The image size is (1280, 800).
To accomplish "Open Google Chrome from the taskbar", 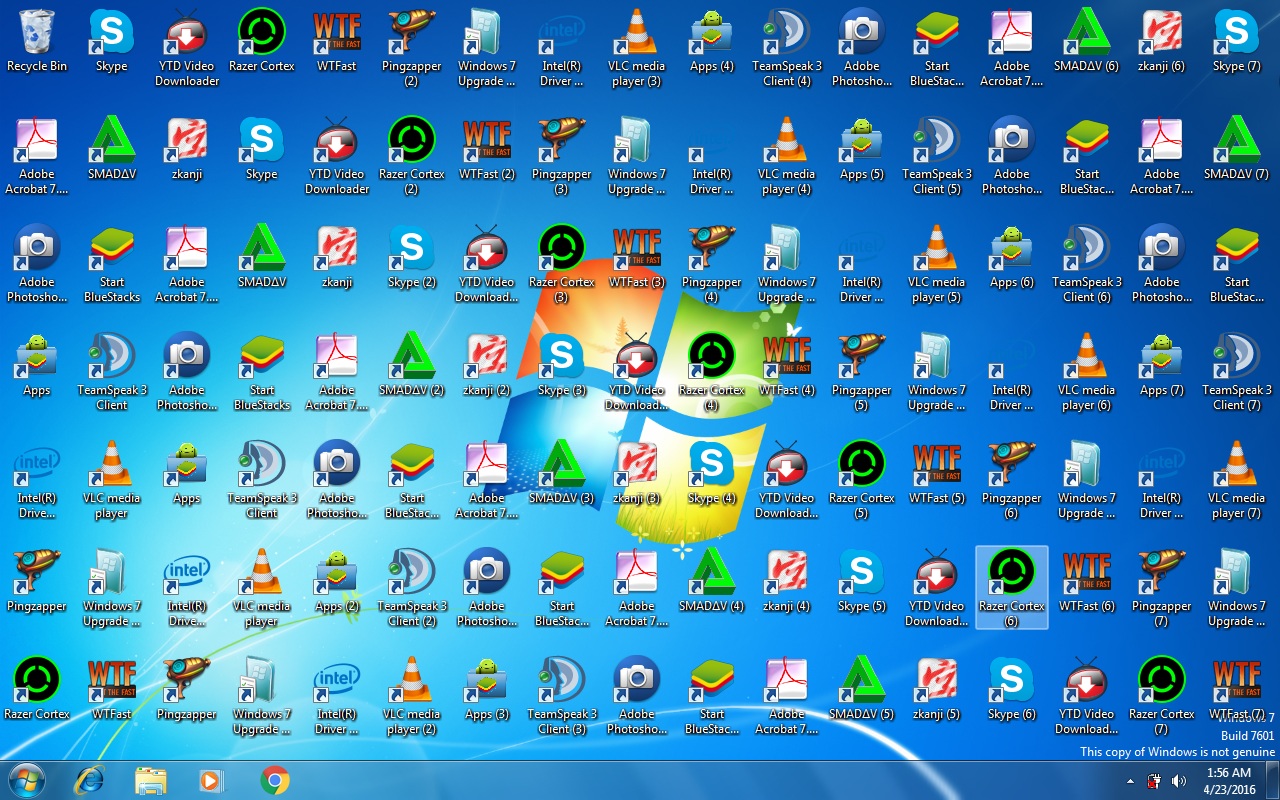I will pyautogui.click(x=275, y=780).
